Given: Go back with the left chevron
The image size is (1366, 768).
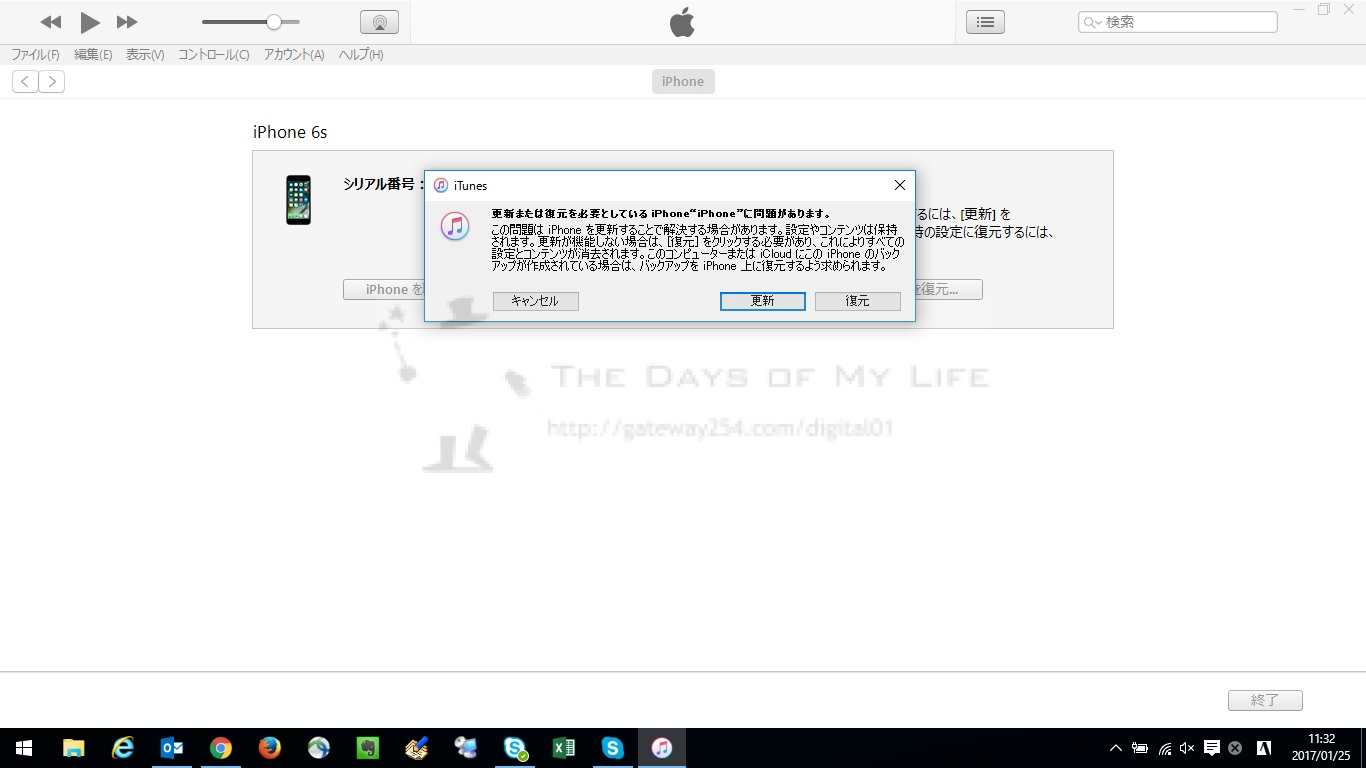Looking at the screenshot, I should (25, 82).
